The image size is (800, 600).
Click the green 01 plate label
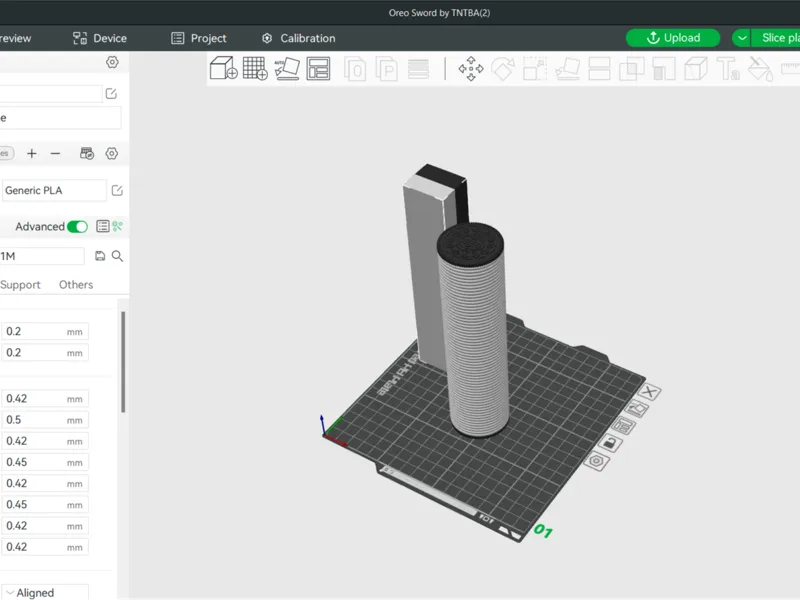543,531
